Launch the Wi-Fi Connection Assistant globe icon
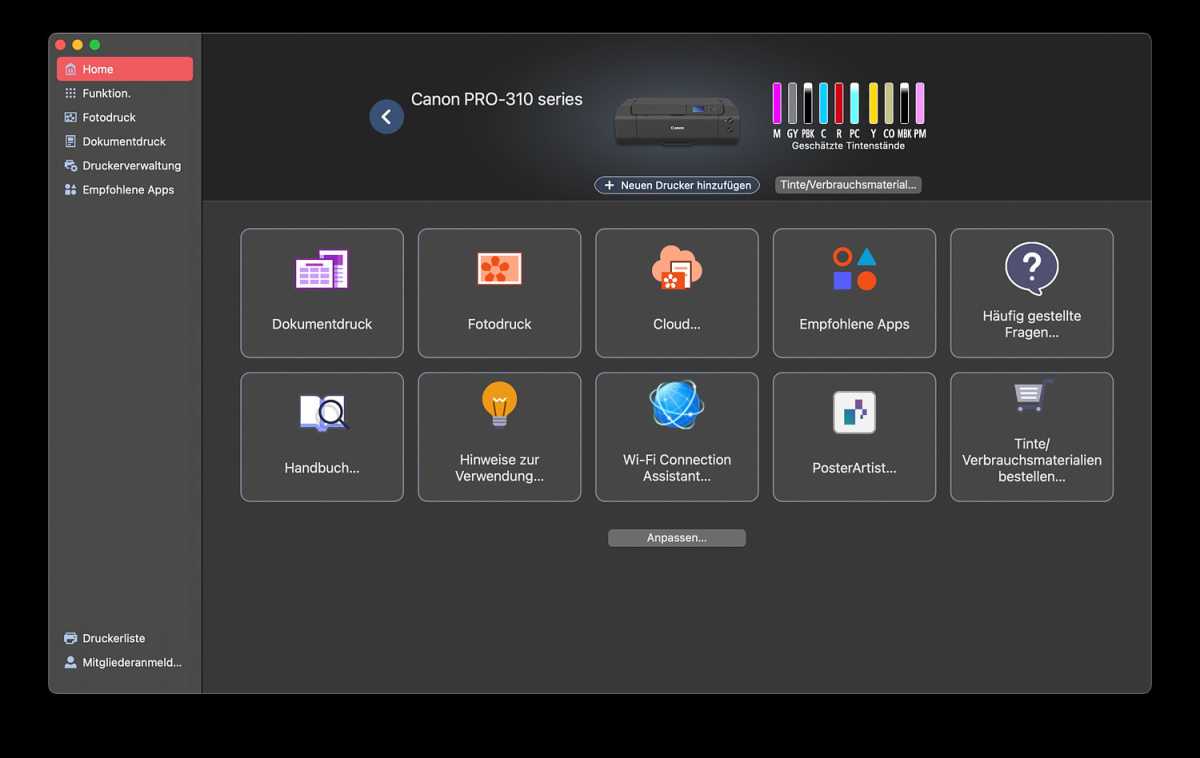1200x758 pixels. (x=677, y=405)
